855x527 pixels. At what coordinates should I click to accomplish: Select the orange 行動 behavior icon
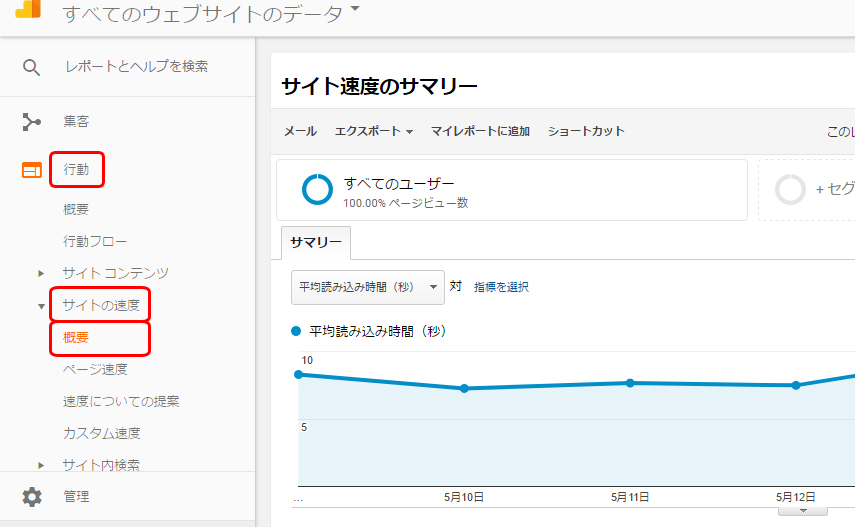[x=32, y=170]
